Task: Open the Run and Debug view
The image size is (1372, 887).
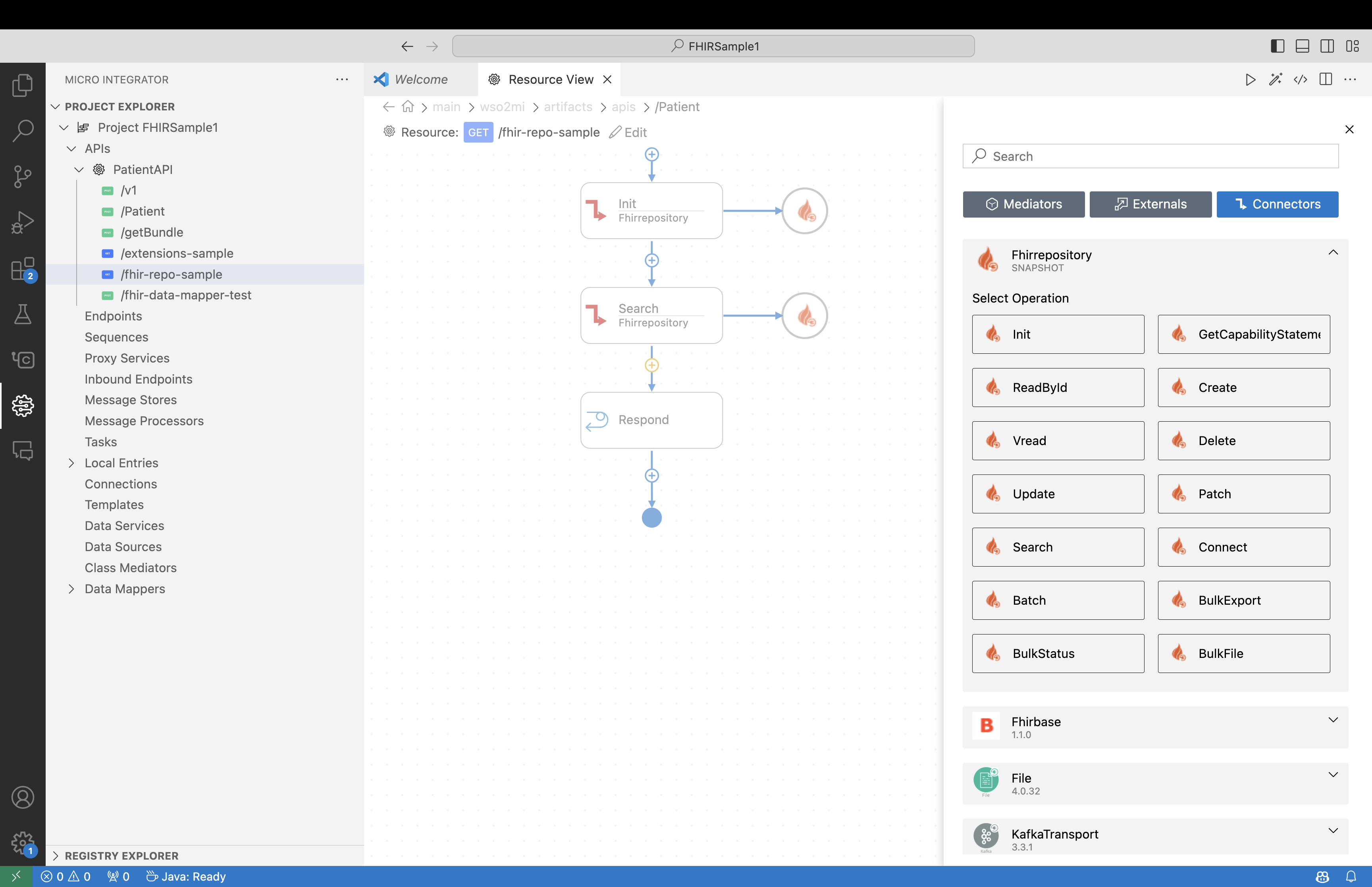Action: pos(23,222)
